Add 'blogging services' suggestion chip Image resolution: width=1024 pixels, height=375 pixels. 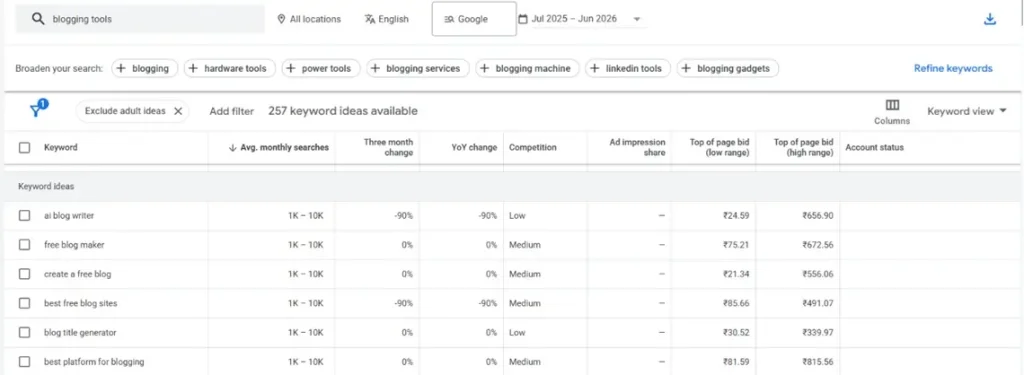coord(418,69)
